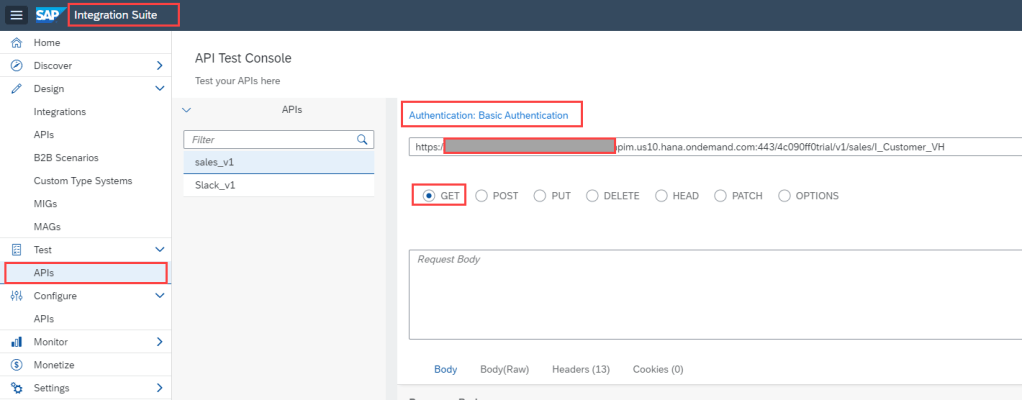Collapse the Design section chevron
Viewport: 1022px width, 400px height.
point(159,89)
